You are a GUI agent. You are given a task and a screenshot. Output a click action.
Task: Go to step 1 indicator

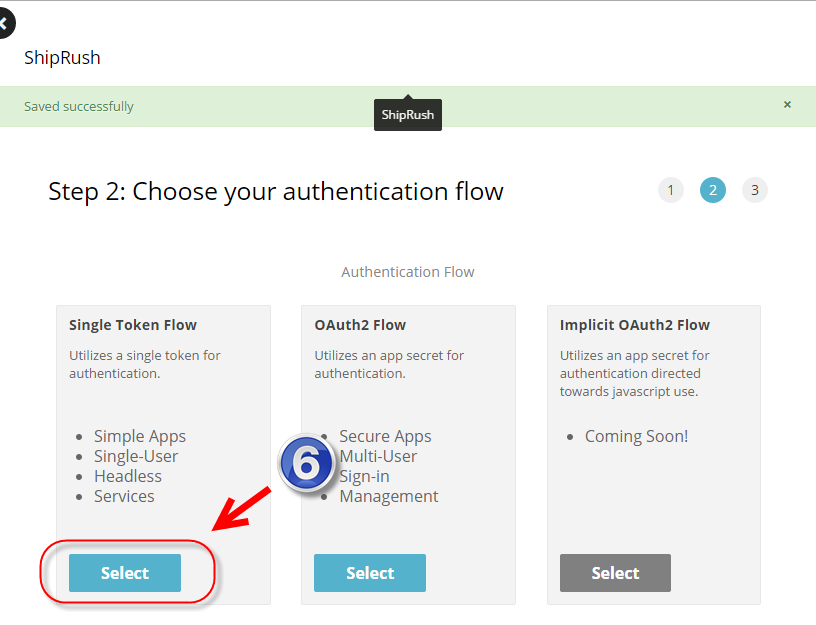coord(670,190)
